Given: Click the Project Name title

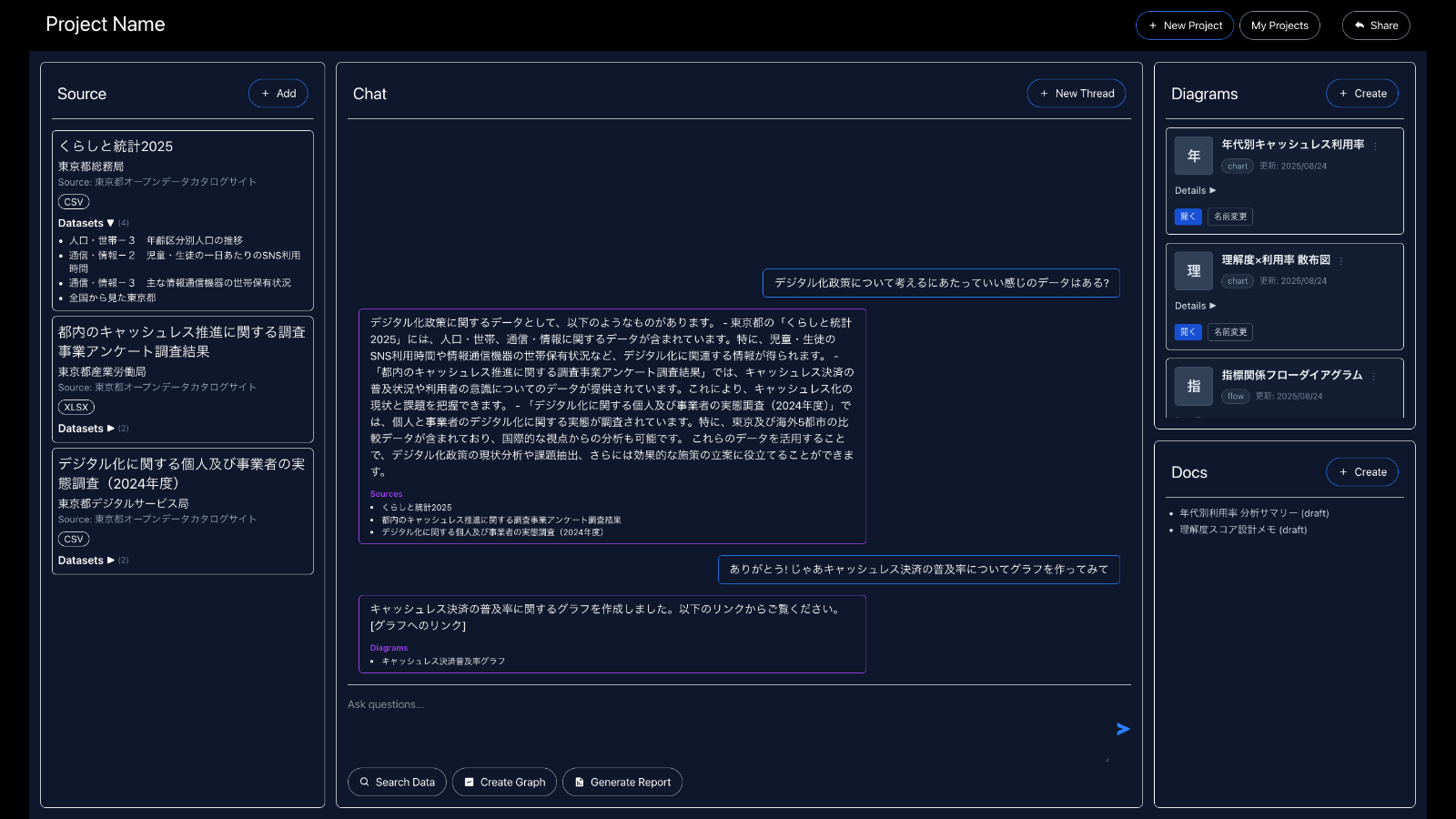Looking at the screenshot, I should [x=106, y=25].
